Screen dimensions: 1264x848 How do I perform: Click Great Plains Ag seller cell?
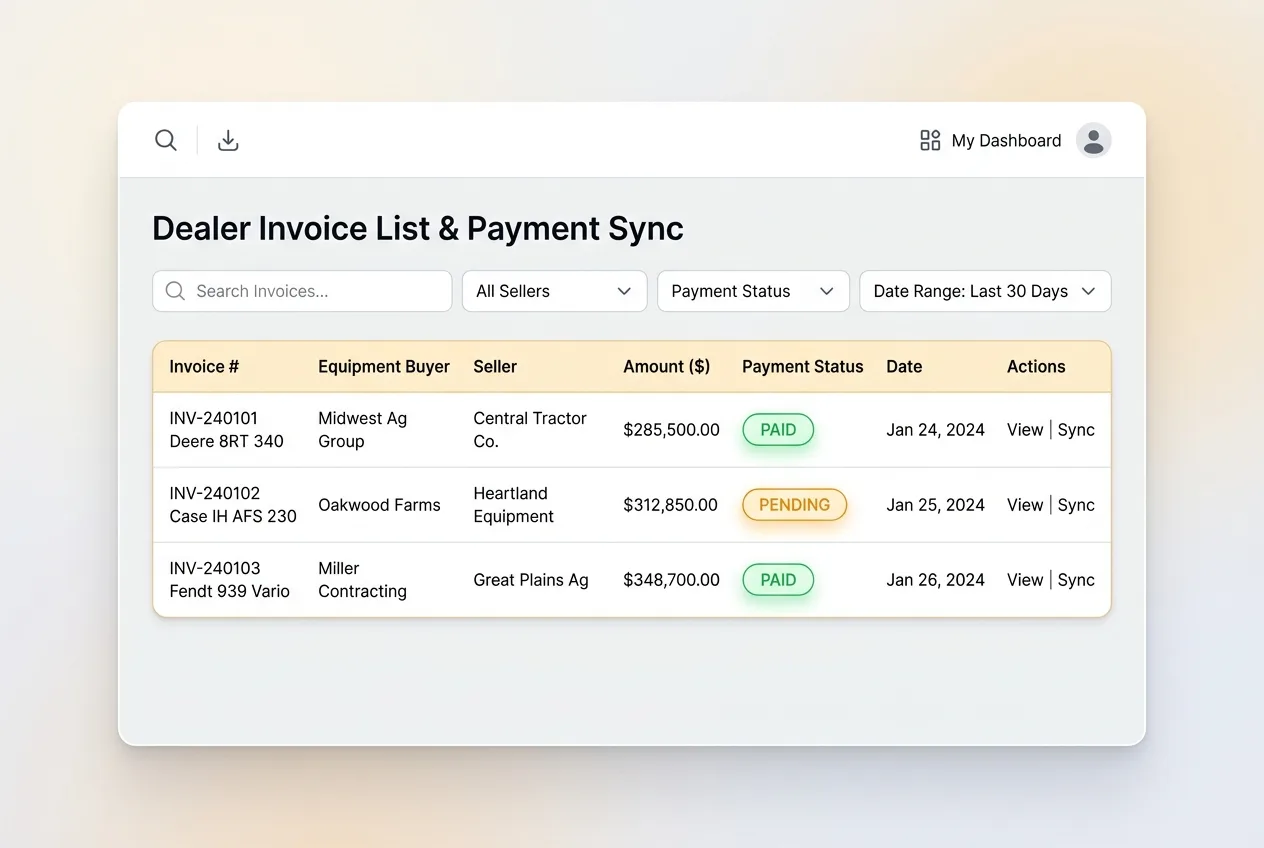pos(531,580)
